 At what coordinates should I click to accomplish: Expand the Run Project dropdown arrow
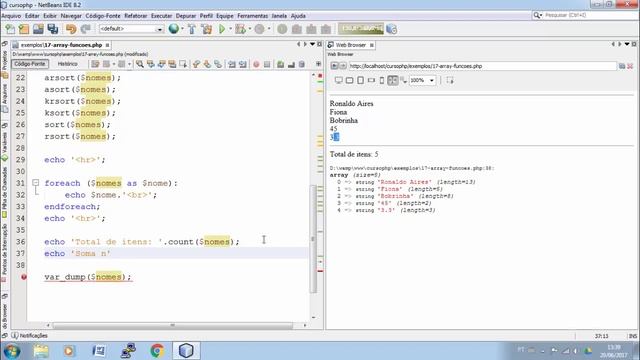[230, 29]
